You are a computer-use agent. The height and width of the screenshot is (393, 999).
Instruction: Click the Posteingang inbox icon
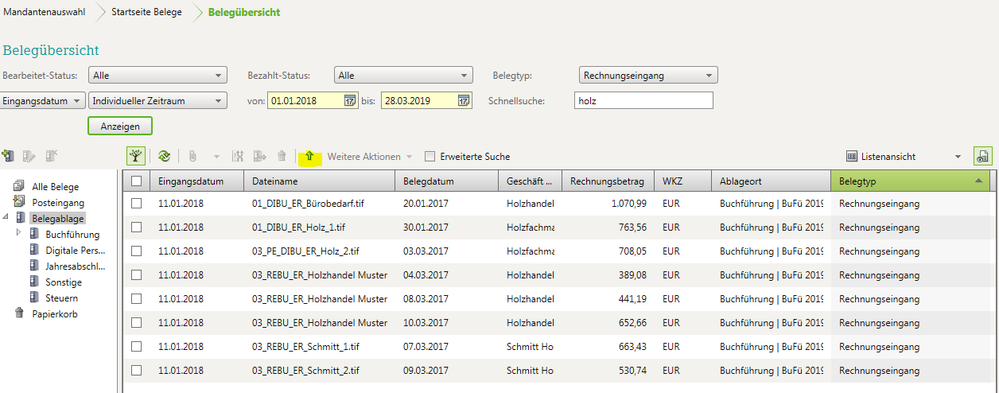[18, 203]
